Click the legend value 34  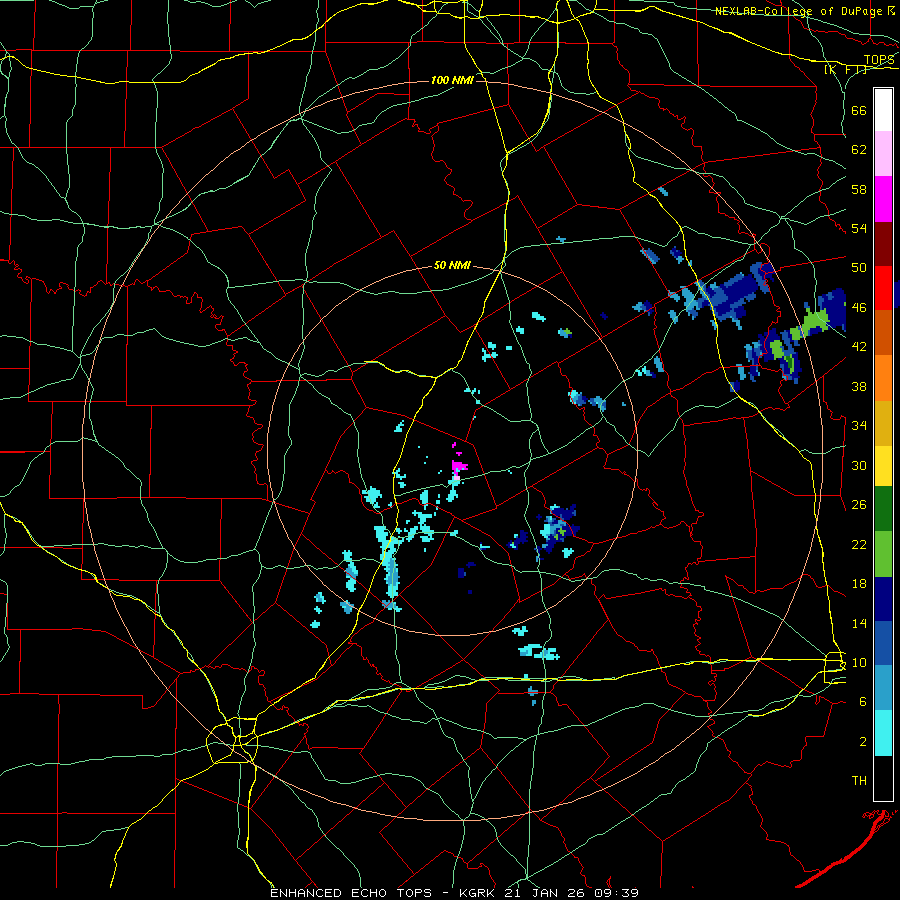859,426
